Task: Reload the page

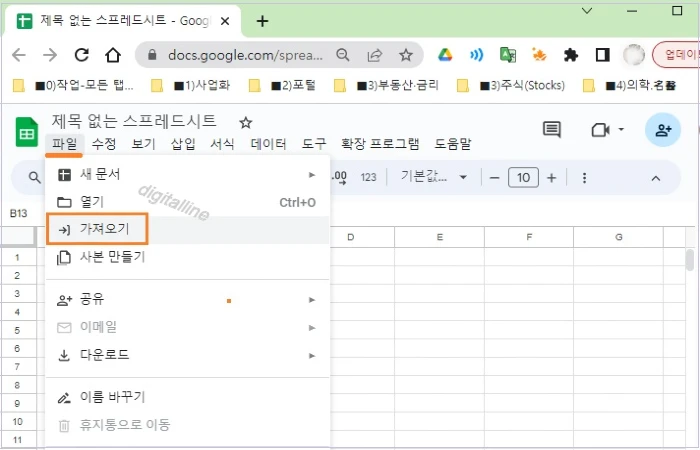Action: [x=81, y=55]
